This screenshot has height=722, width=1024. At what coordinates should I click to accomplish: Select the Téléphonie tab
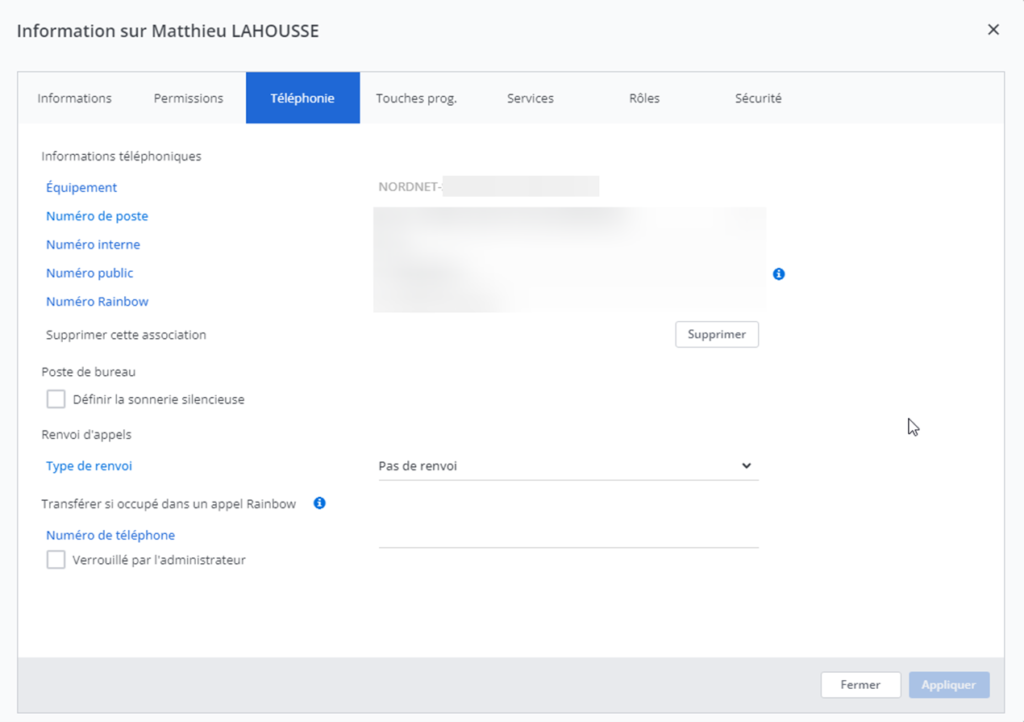[x=302, y=98]
